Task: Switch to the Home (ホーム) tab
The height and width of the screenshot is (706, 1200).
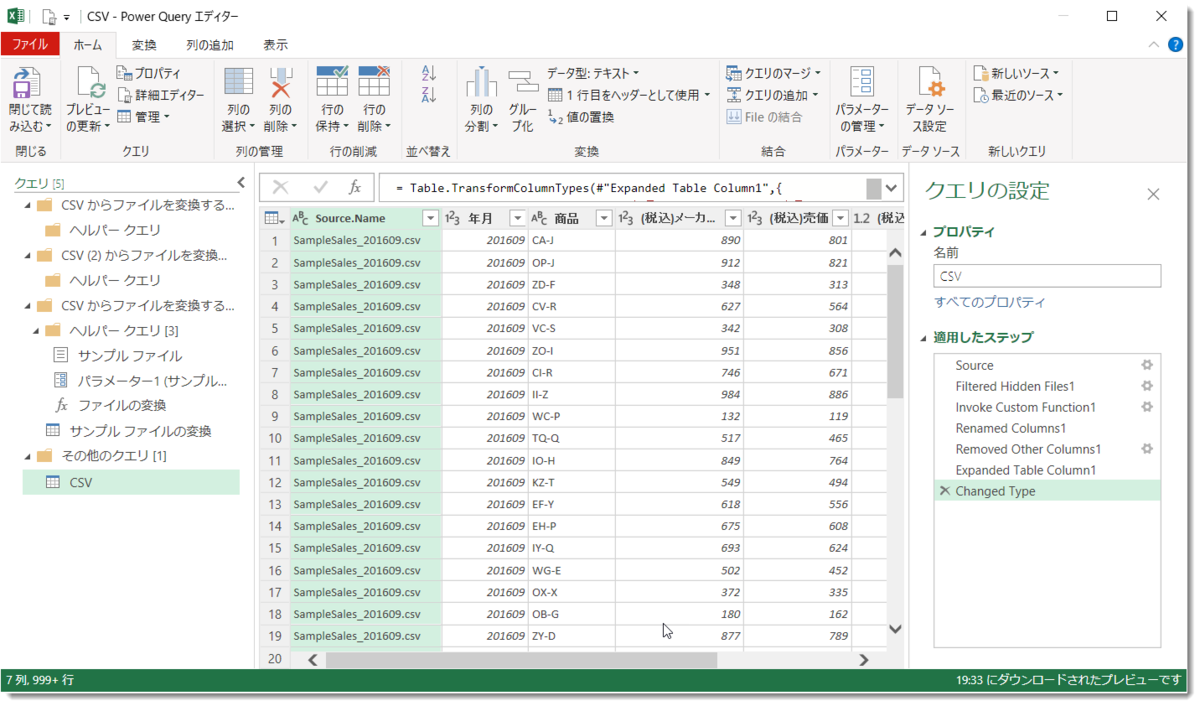Action: click(x=88, y=45)
